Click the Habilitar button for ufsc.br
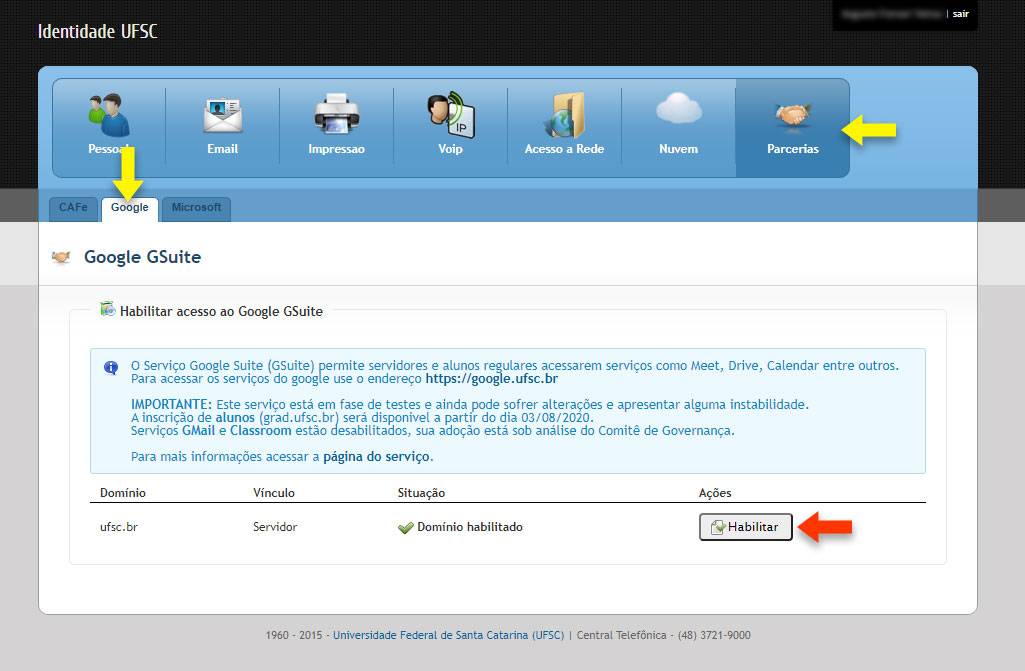This screenshot has width=1025, height=671. click(746, 527)
